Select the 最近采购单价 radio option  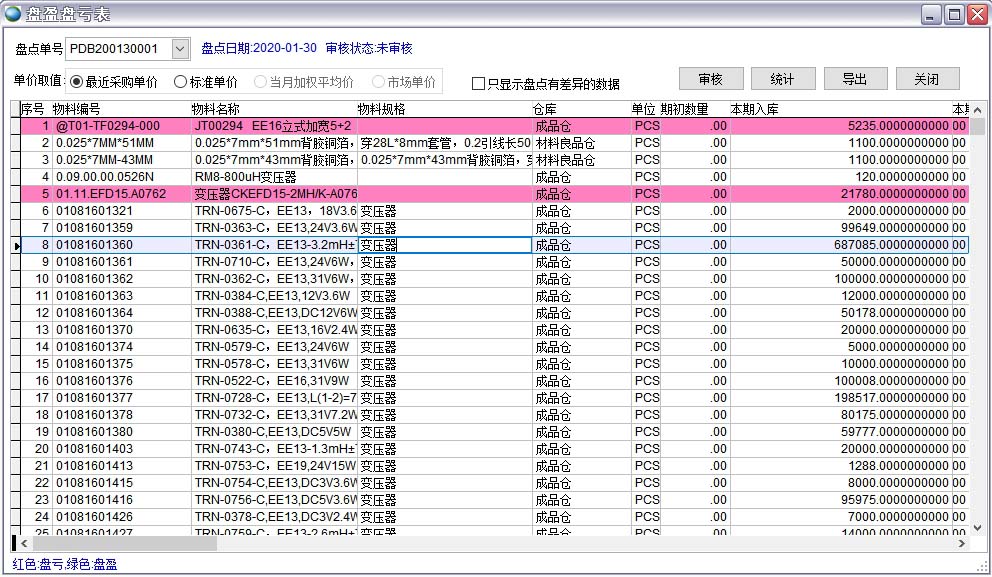[x=77, y=82]
